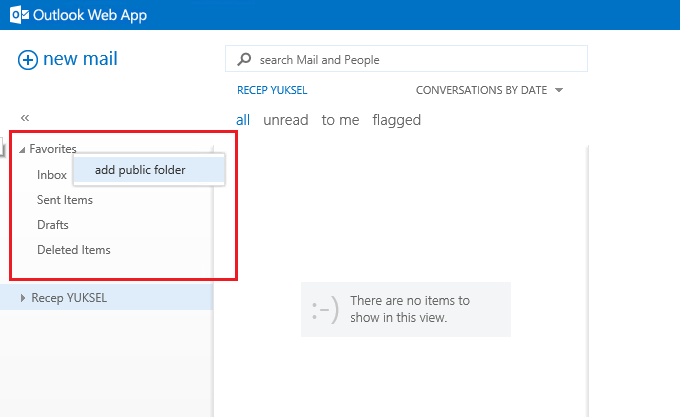Viewport: 680px width, 417px height.
Task: Click the new mail link
Action: coord(80,59)
